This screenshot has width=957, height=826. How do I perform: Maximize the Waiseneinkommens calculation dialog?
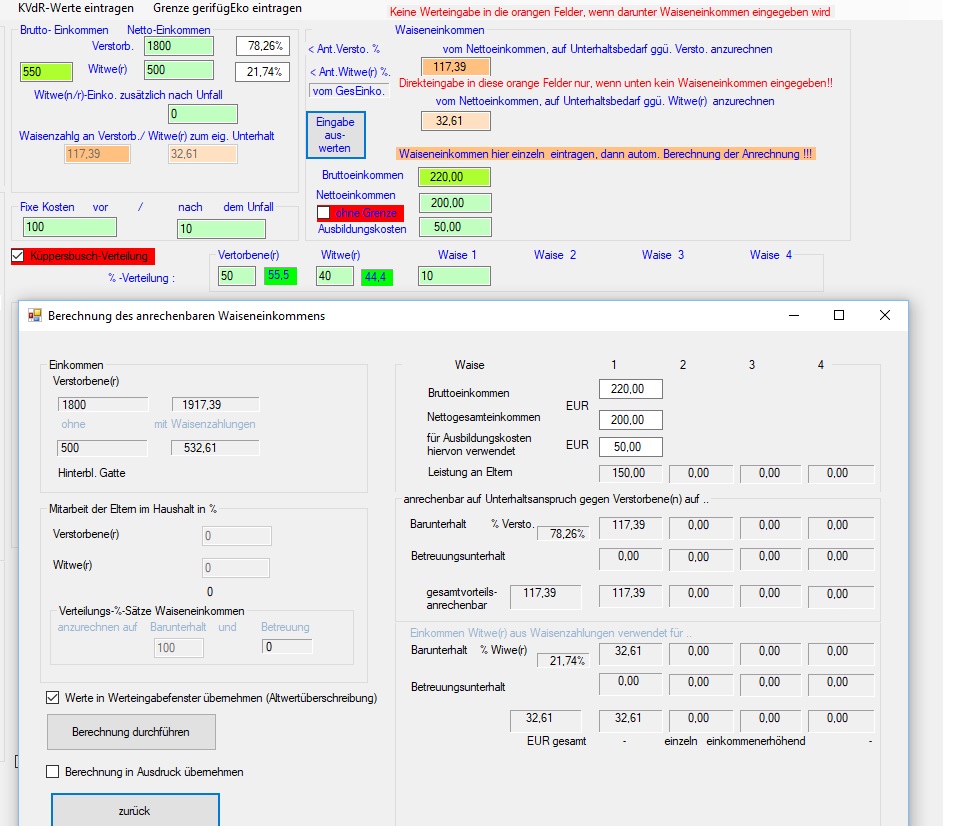point(839,315)
